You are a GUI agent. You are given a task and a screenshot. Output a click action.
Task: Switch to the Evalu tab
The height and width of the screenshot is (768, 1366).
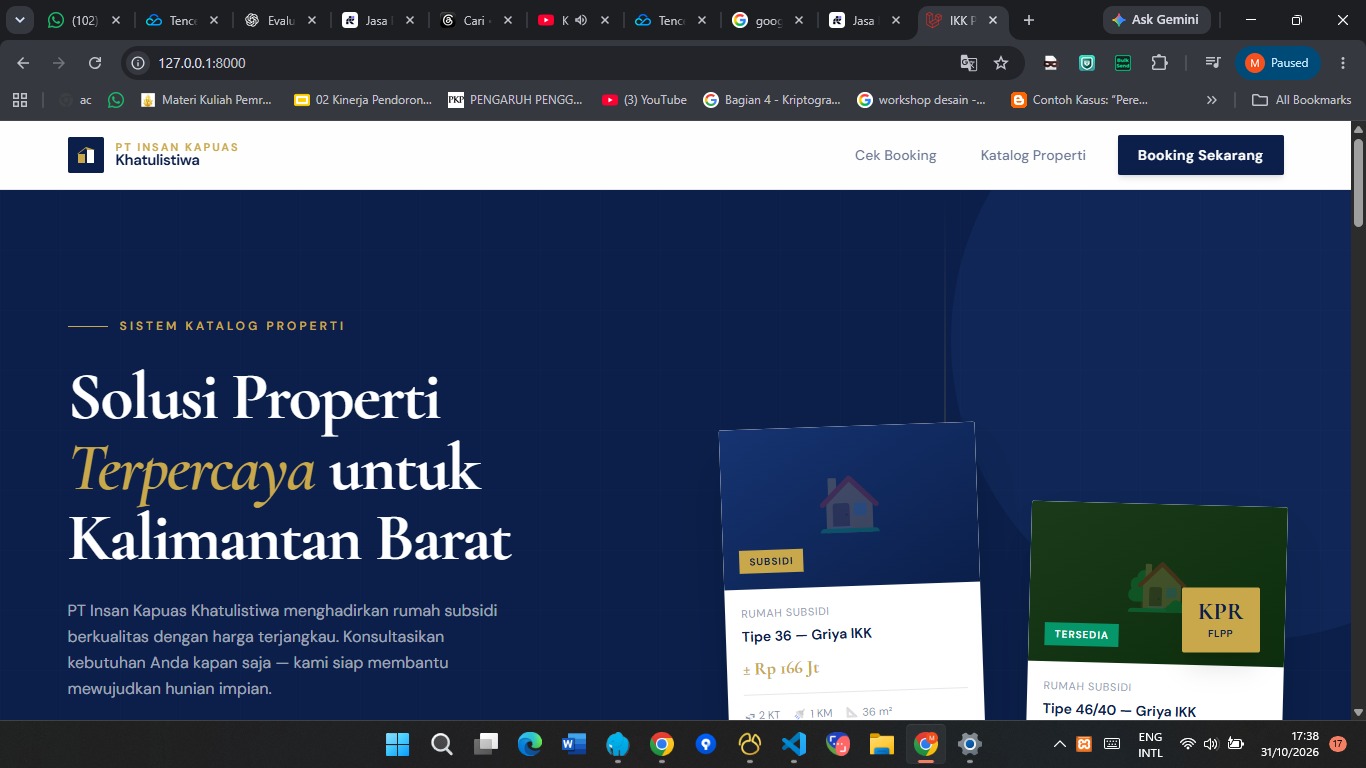[282, 20]
